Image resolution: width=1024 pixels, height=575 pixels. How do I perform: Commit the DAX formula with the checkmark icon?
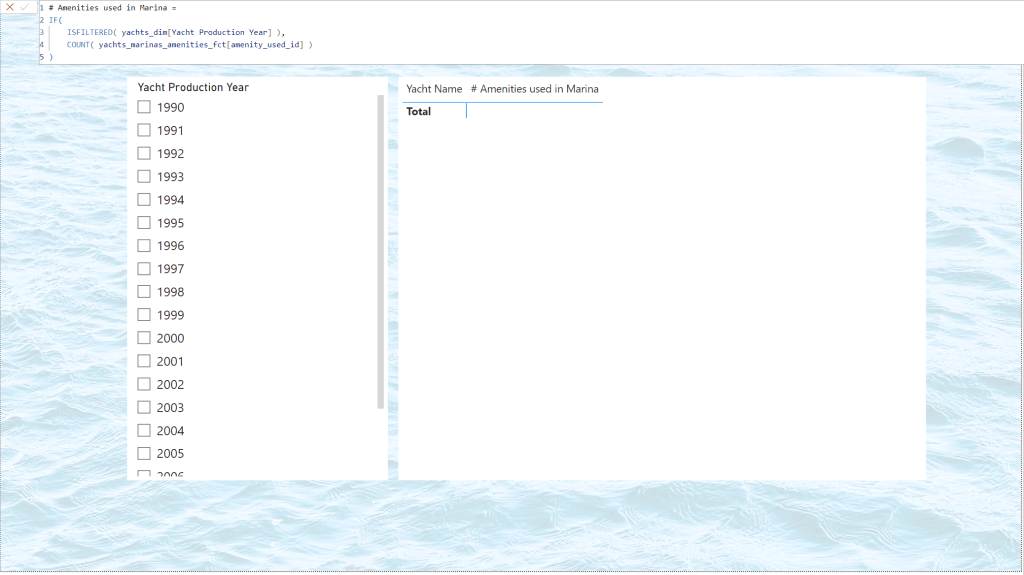point(25,7)
